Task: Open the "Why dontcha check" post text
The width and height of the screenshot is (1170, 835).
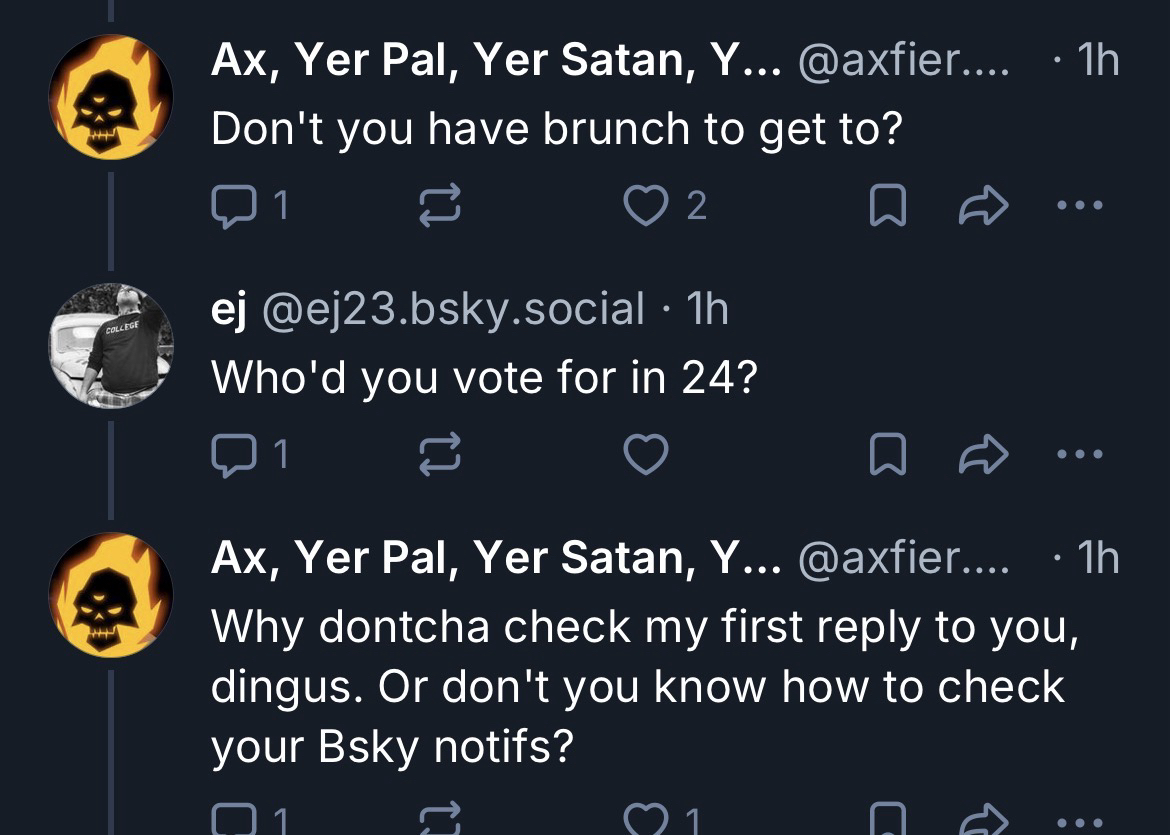Action: pos(640,687)
